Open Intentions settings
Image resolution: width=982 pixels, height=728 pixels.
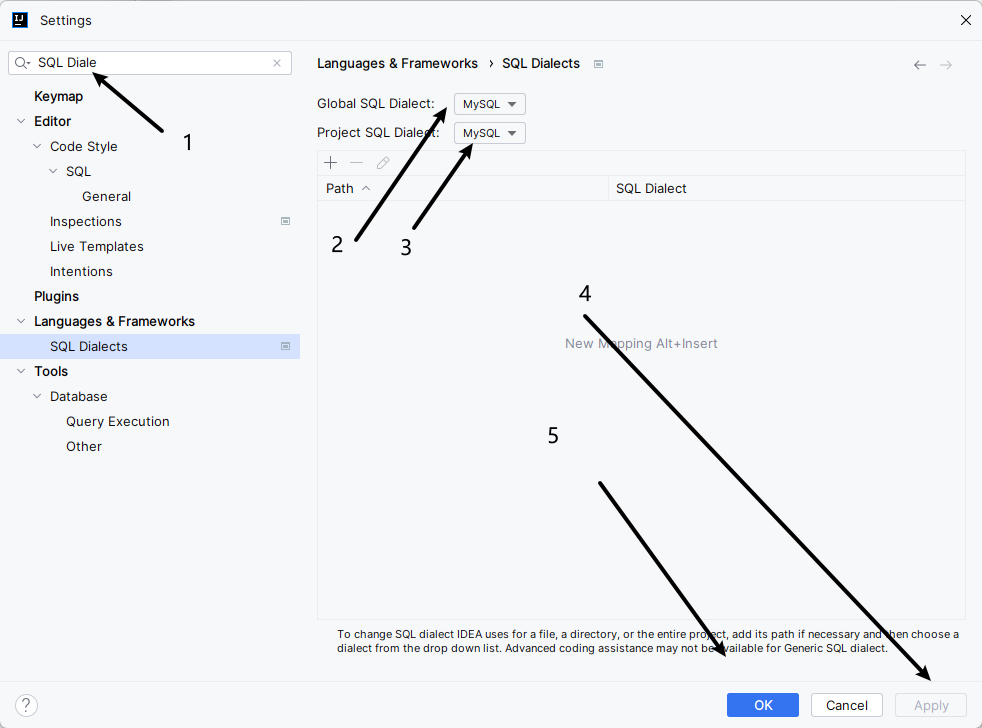[x=81, y=271]
